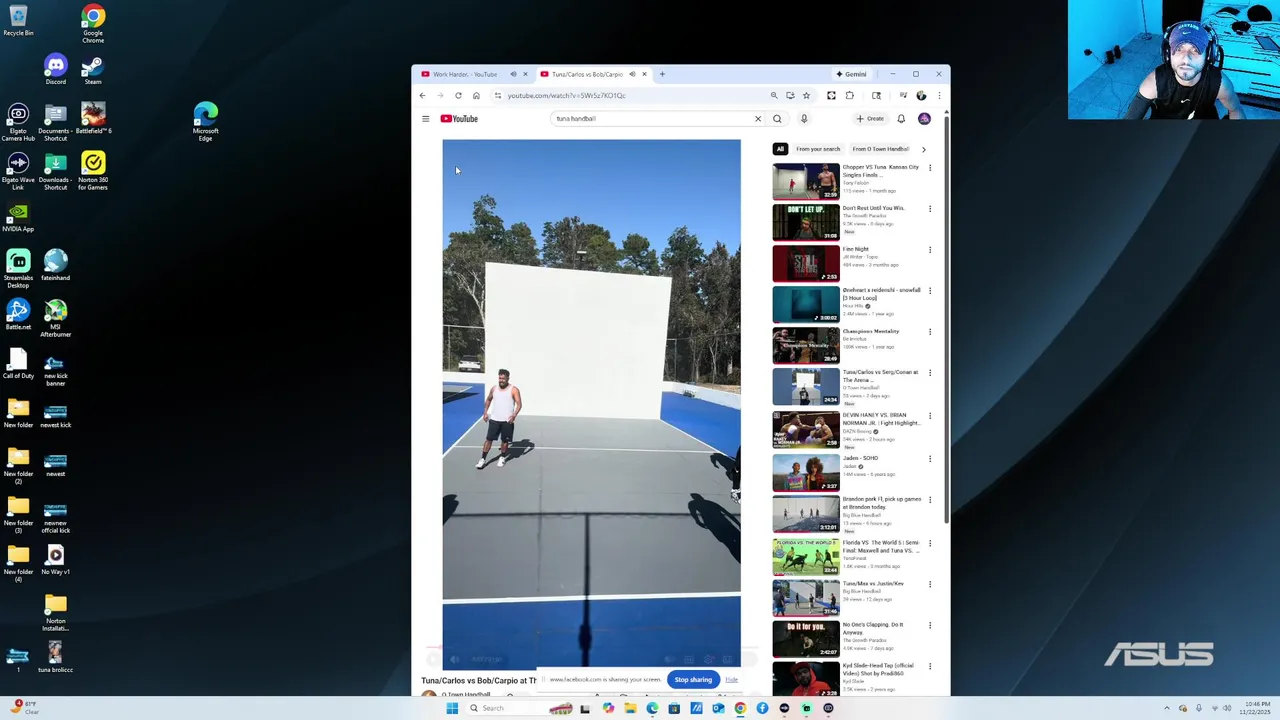Open Outlook from taskbar
The height and width of the screenshot is (720, 1280).
tap(718, 708)
